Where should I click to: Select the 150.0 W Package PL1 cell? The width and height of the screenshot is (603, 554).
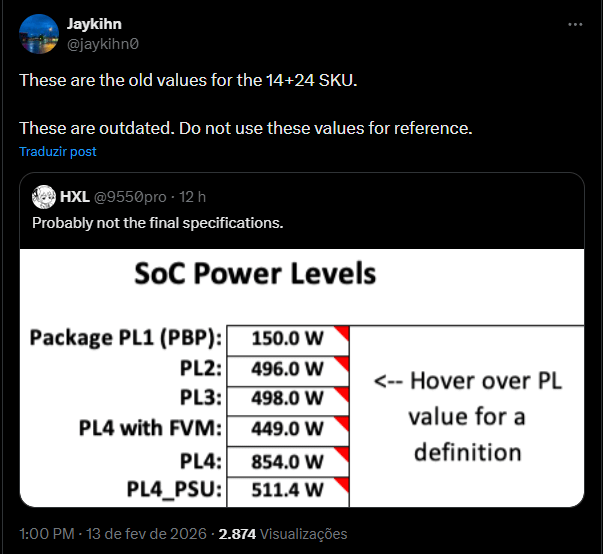point(288,338)
